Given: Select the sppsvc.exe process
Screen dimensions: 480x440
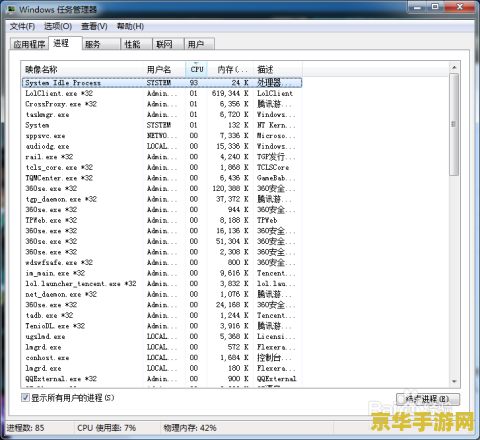Looking at the screenshot, I should pyautogui.click(x=162, y=136).
